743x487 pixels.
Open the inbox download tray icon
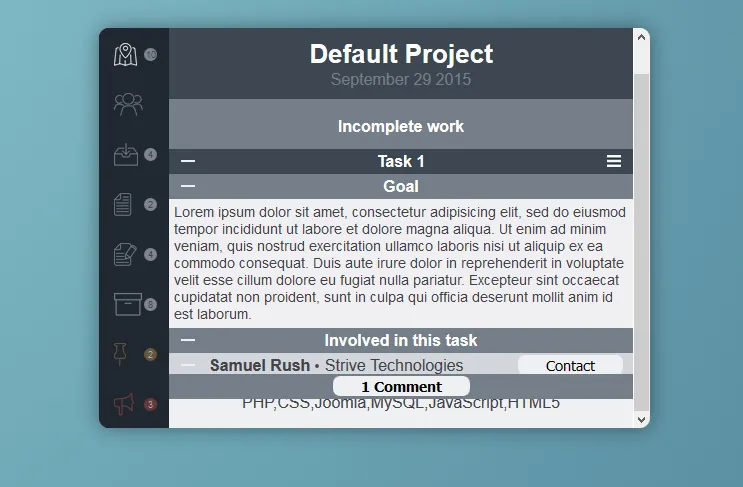point(126,154)
